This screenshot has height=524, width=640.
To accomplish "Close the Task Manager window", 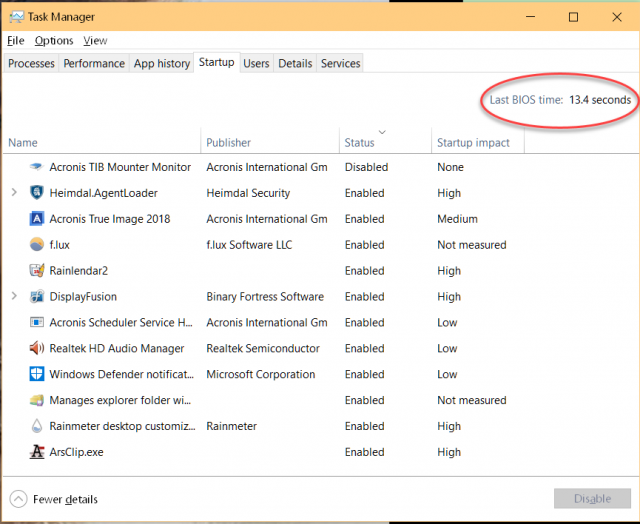I will 617,17.
